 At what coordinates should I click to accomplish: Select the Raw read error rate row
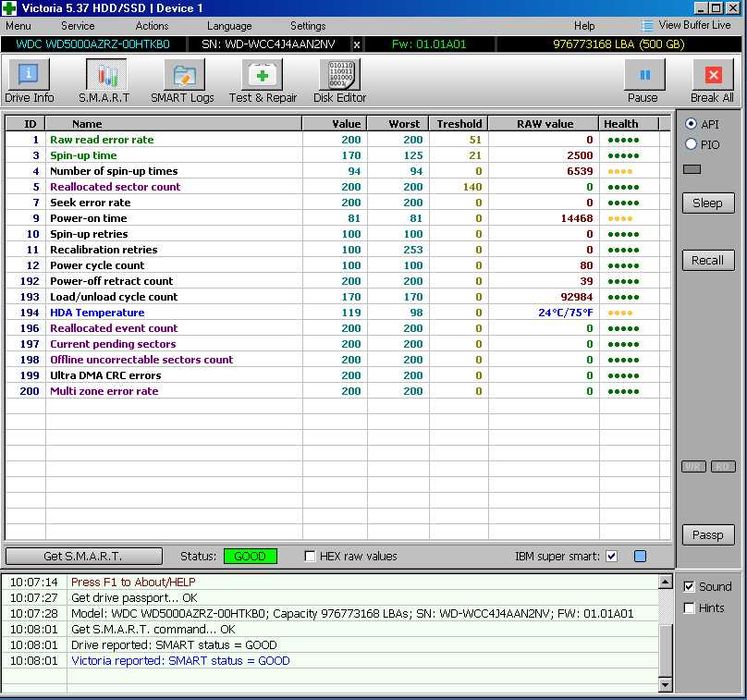(x=337, y=140)
